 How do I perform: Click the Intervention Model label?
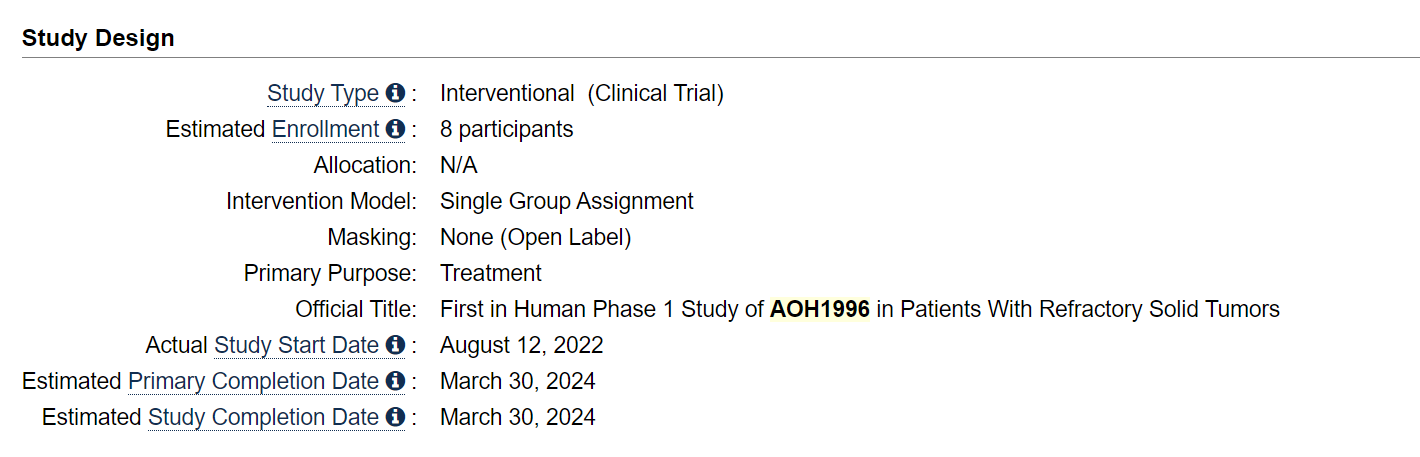click(321, 202)
